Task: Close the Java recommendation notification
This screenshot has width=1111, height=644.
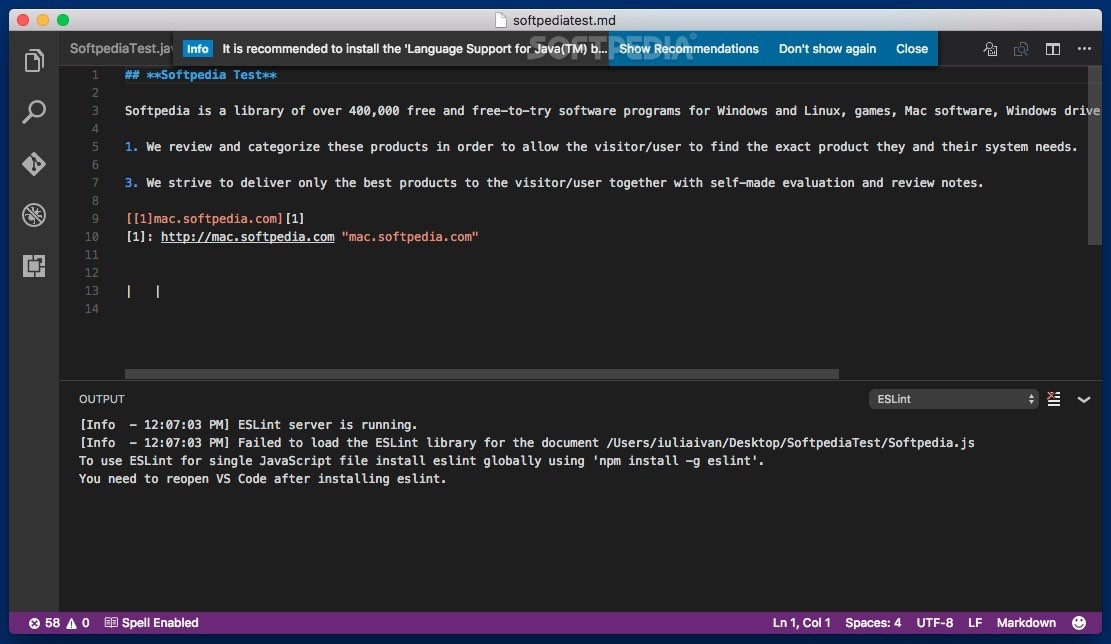Action: (912, 49)
